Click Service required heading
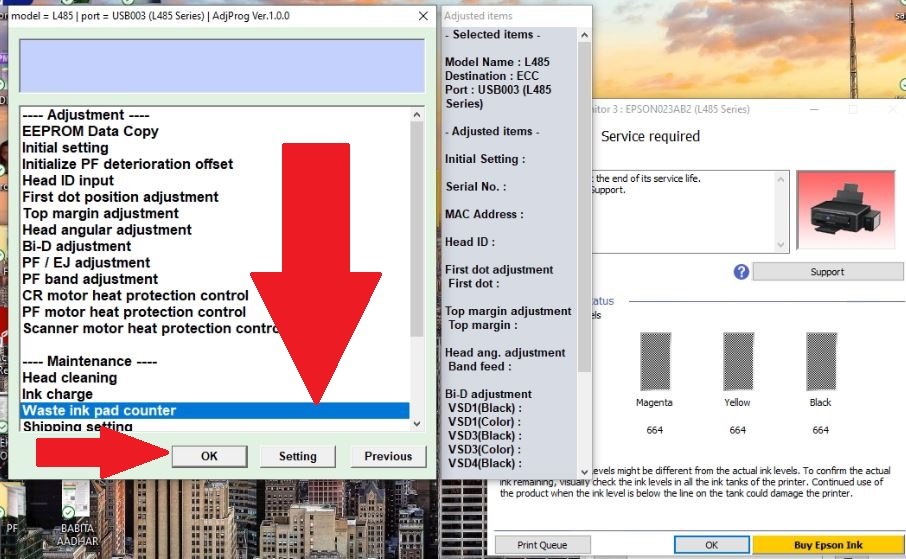The image size is (906, 559). 650,136
